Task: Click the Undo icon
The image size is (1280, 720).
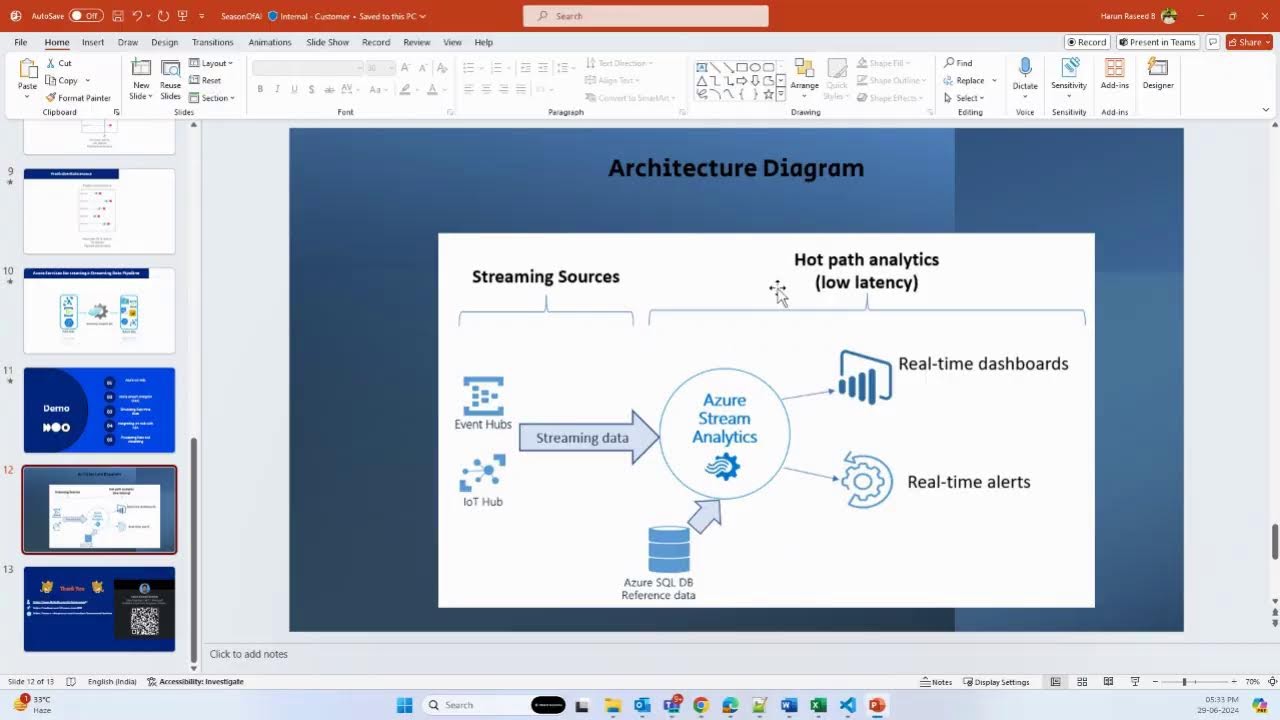Action: [137, 16]
